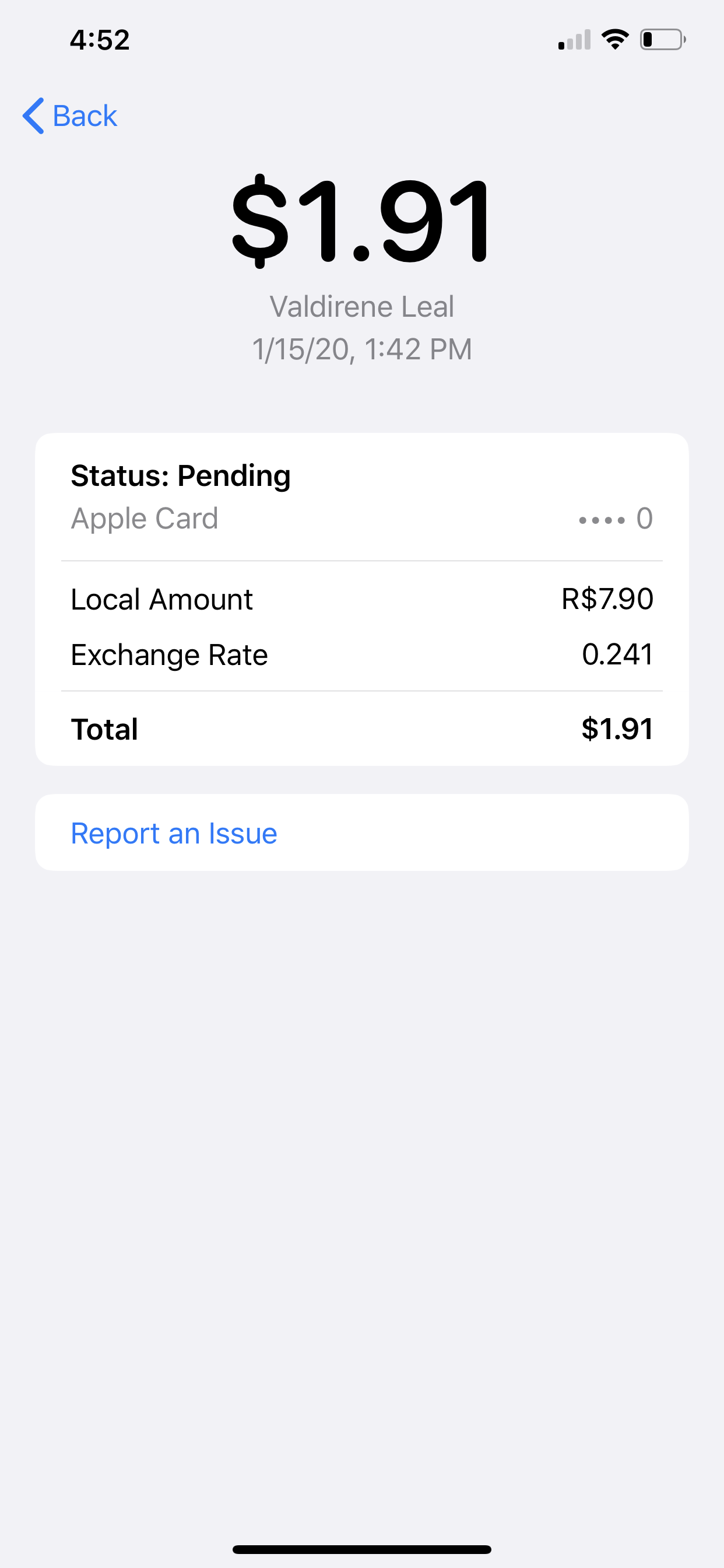
Task: Tap the large $1.91 transaction amount
Action: [x=361, y=220]
